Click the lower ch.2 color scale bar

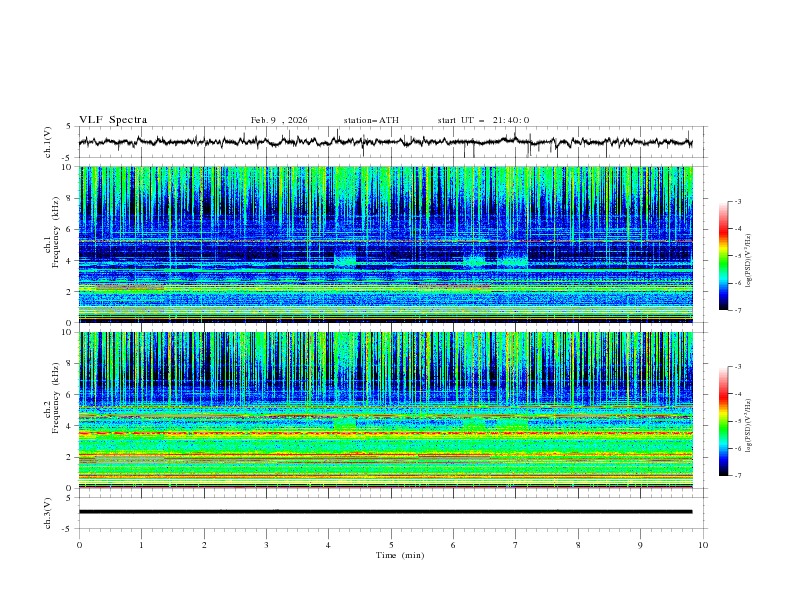pyautogui.click(x=723, y=421)
